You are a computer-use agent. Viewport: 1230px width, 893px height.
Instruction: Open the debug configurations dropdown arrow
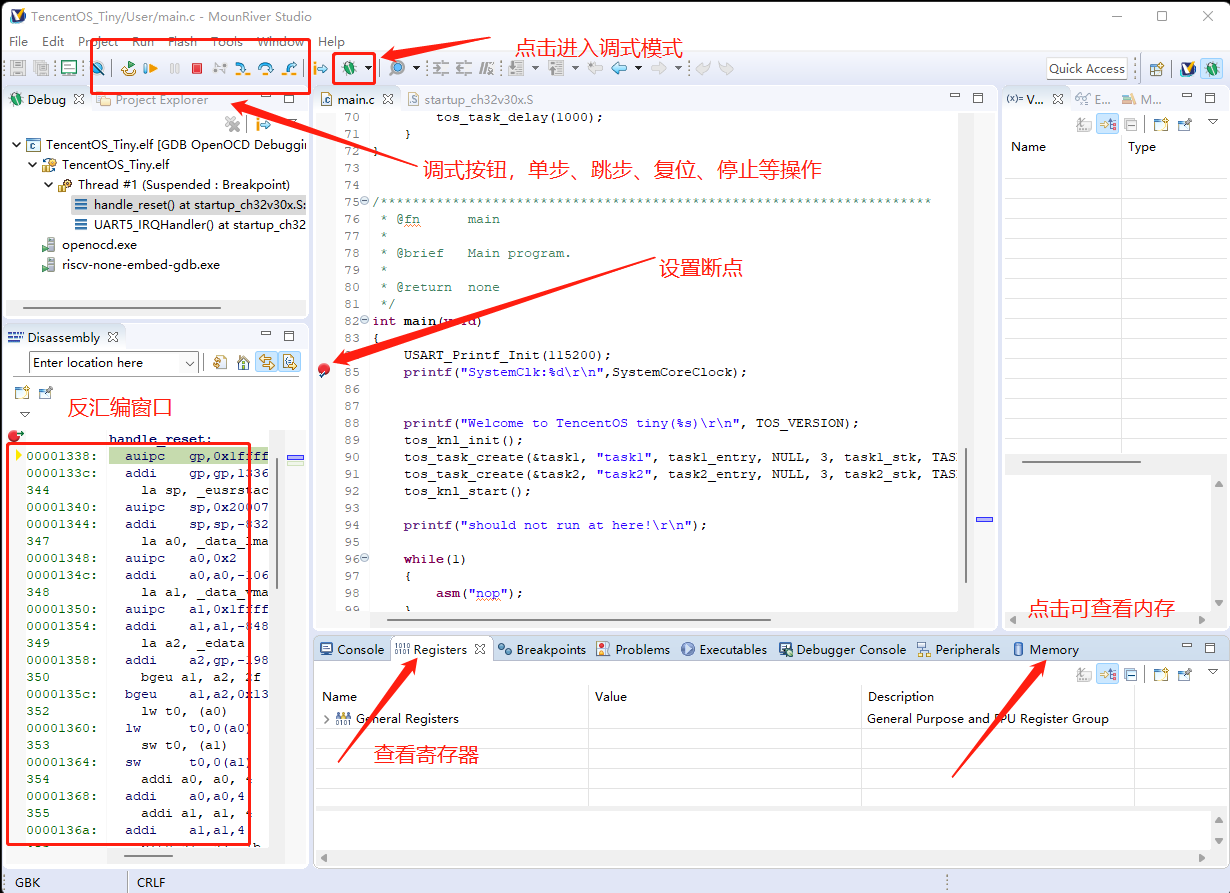[369, 68]
